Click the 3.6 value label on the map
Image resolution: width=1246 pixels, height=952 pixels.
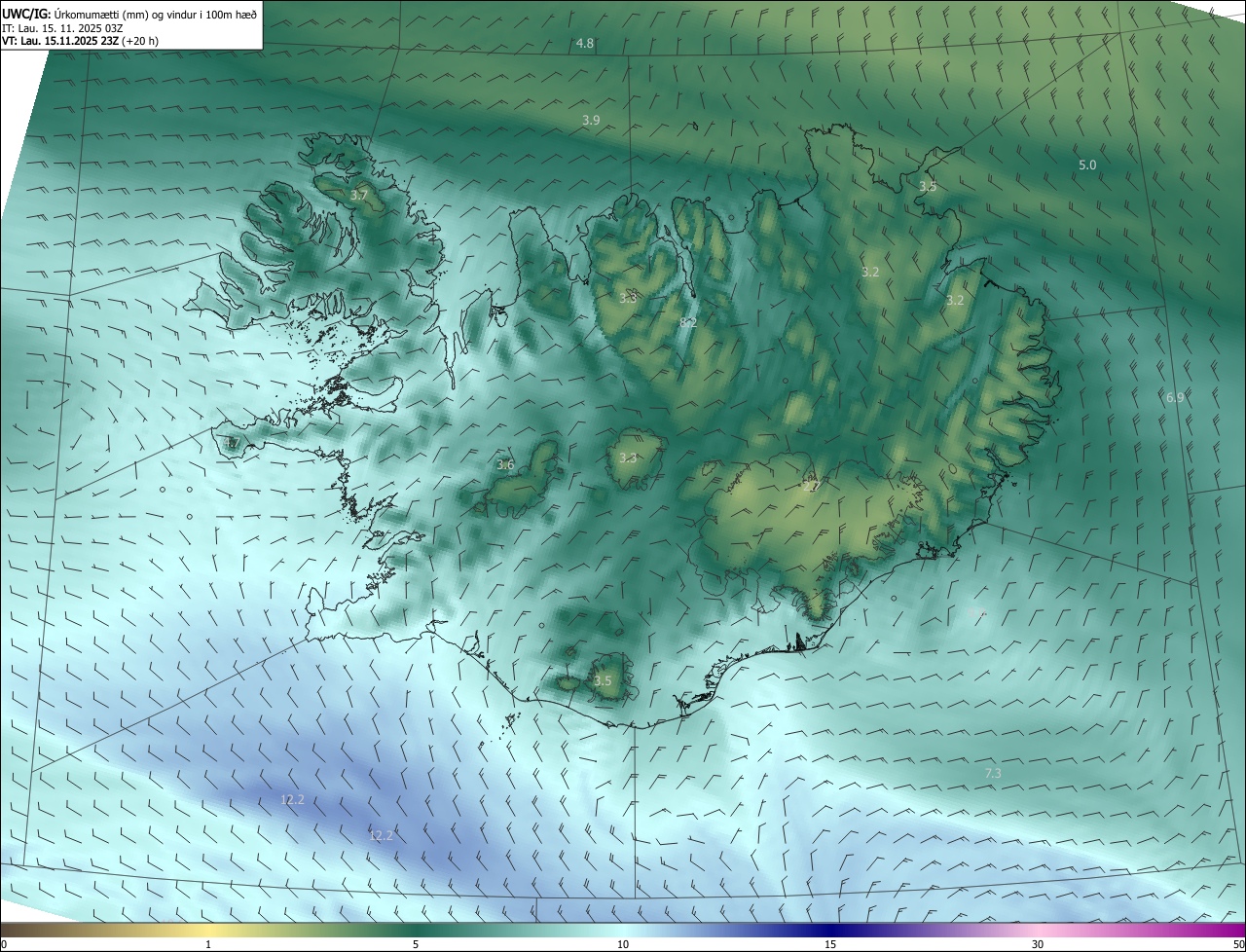pos(505,465)
